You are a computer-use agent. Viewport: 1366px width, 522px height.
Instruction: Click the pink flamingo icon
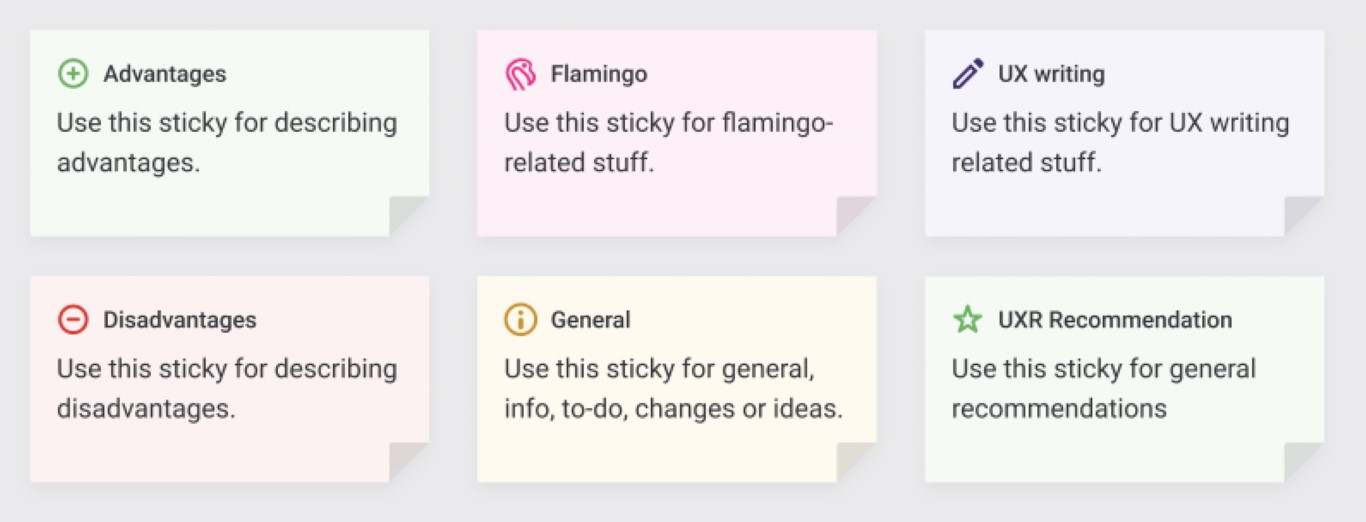[x=520, y=74]
